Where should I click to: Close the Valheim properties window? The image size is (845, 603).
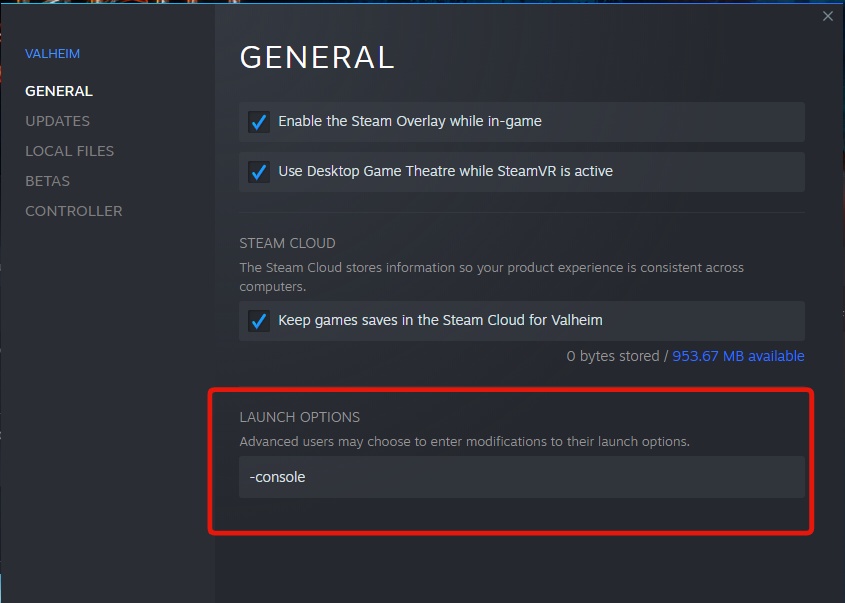tap(827, 16)
